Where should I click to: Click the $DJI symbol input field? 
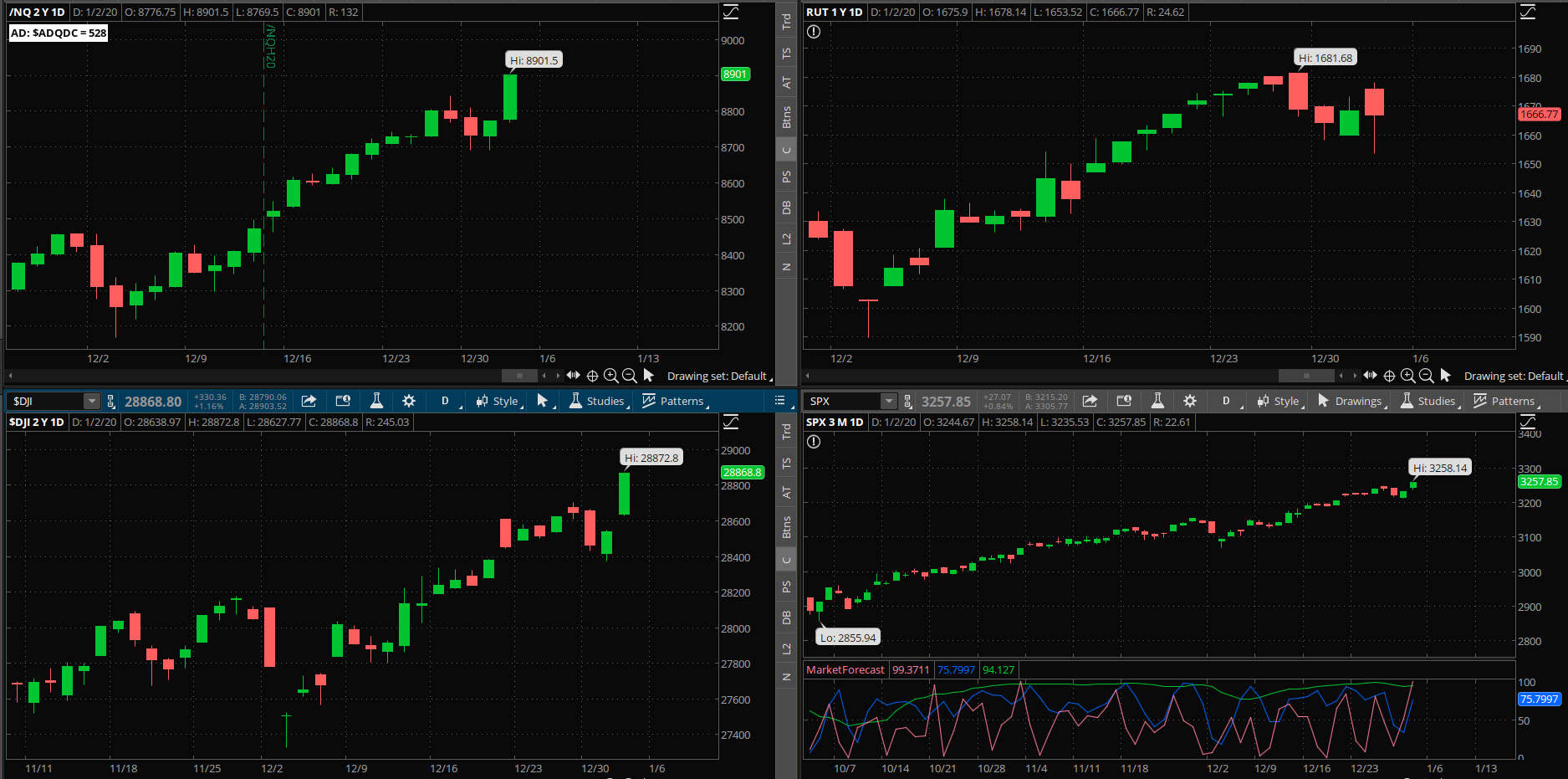point(47,402)
